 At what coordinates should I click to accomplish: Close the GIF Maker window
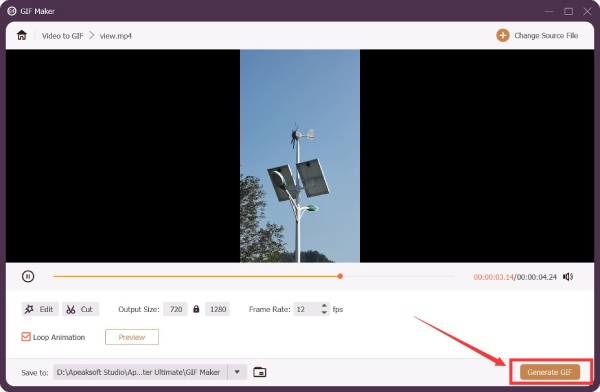587,11
